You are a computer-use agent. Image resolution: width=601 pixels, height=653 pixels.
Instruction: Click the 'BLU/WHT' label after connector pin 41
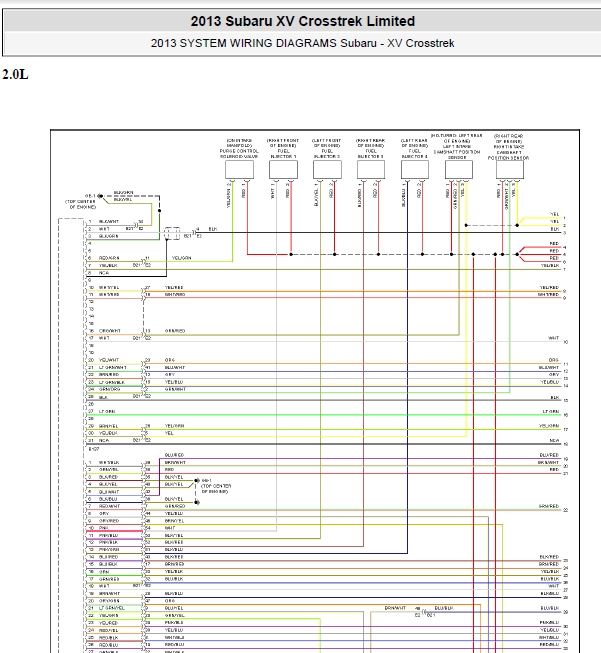[175, 367]
